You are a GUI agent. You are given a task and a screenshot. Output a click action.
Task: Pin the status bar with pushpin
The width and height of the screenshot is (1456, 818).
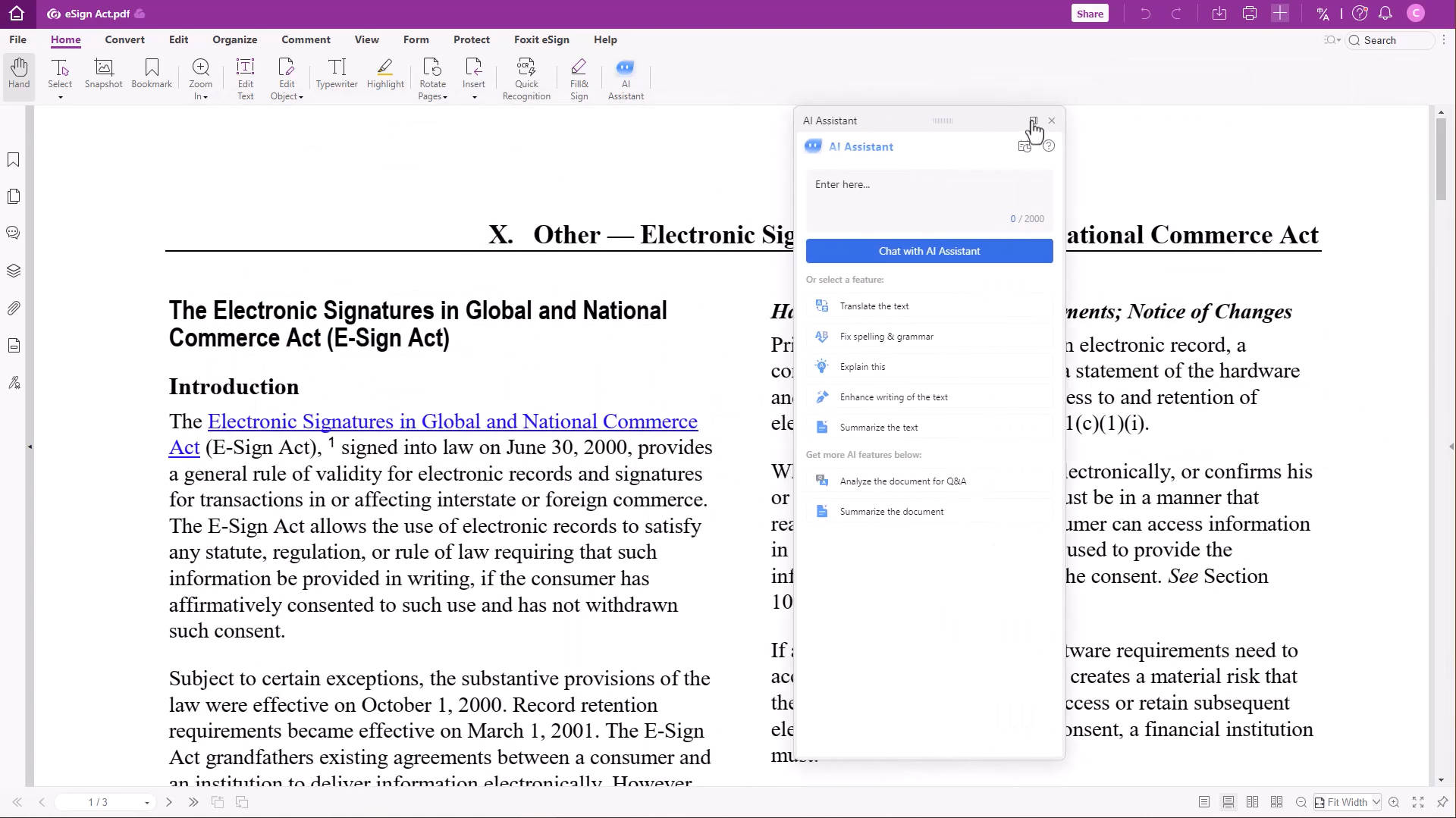tap(1442, 802)
